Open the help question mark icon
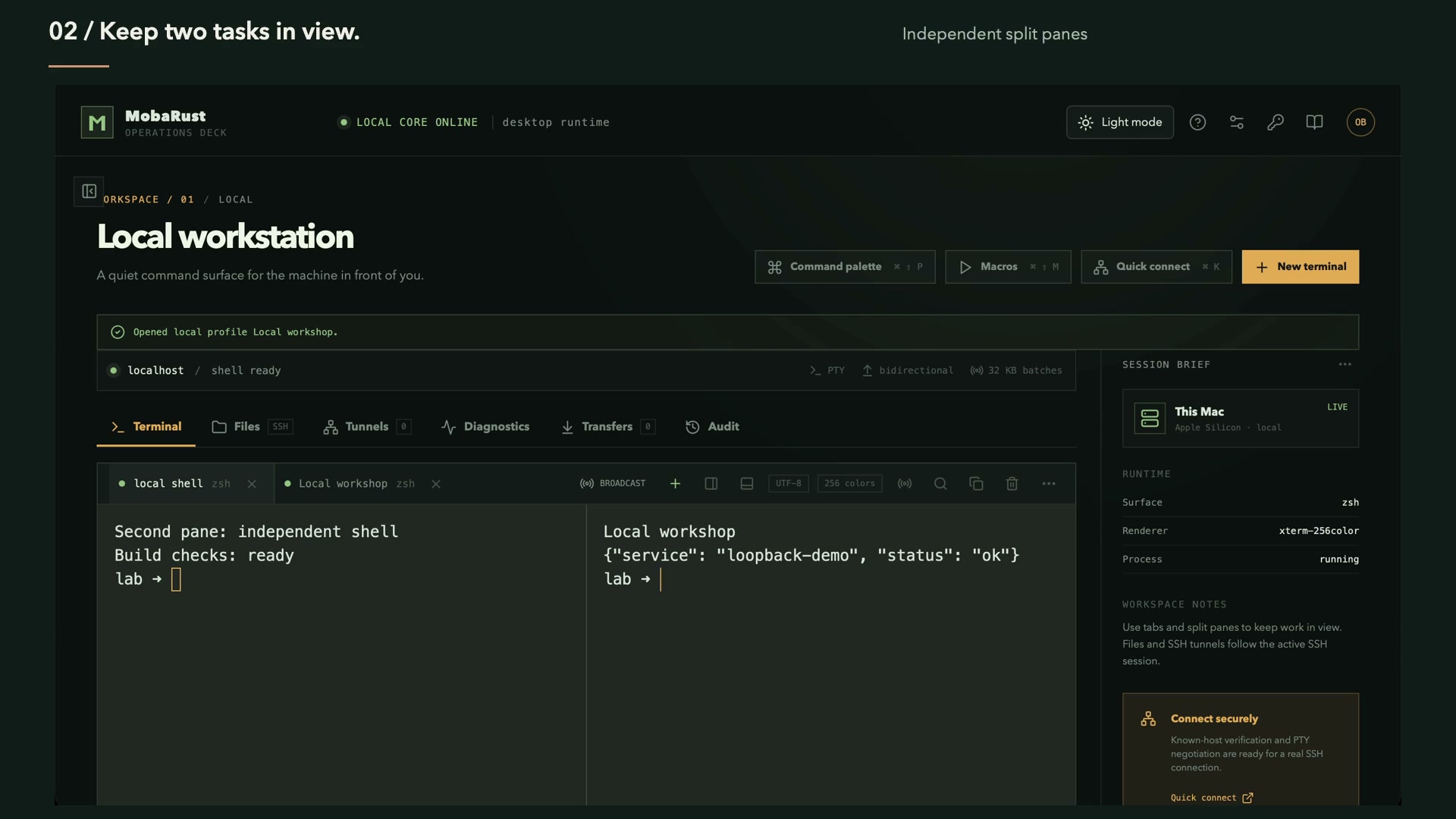This screenshot has height=819, width=1456. click(x=1197, y=122)
